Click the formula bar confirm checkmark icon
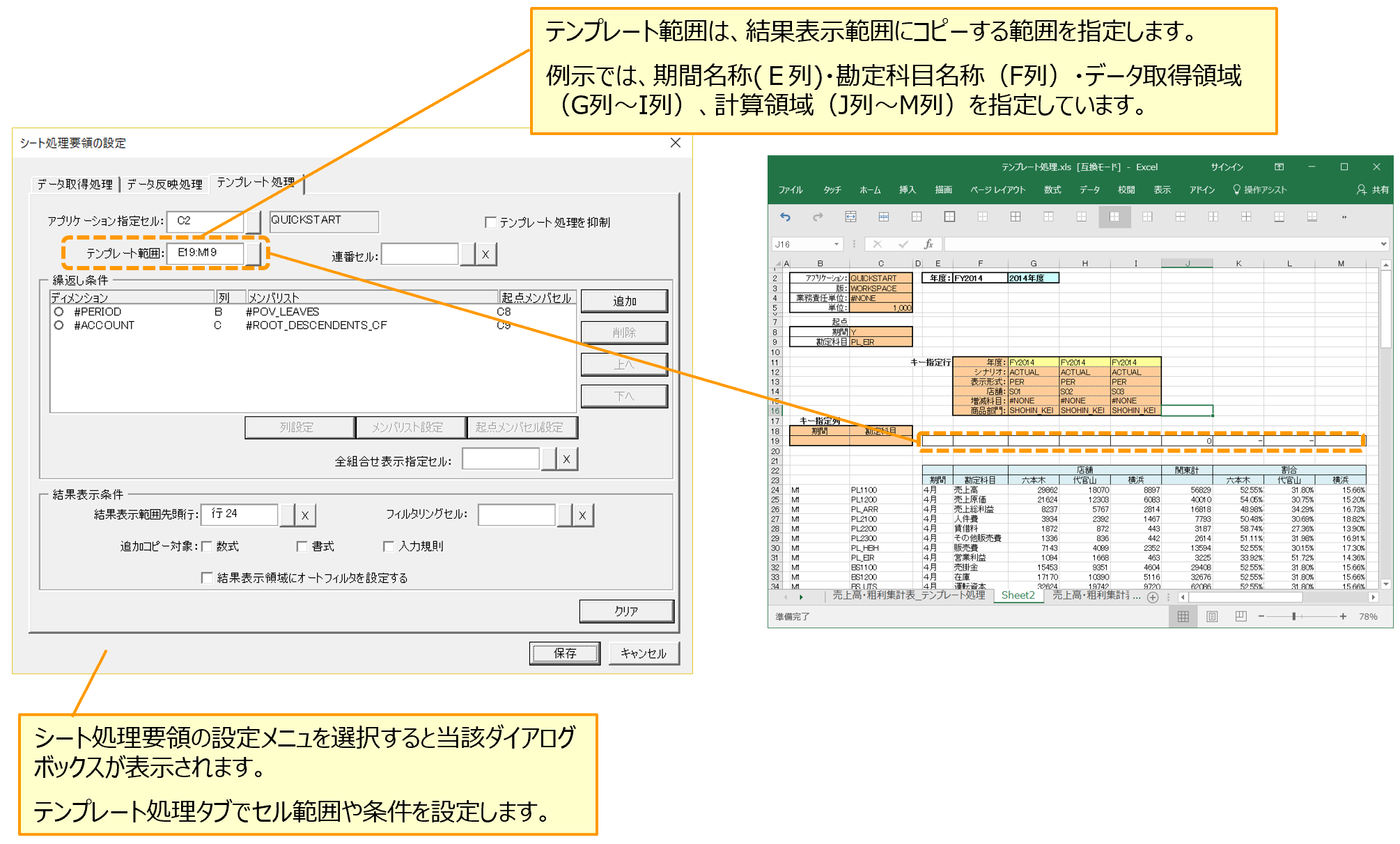This screenshot has width=1400, height=844. point(903,244)
